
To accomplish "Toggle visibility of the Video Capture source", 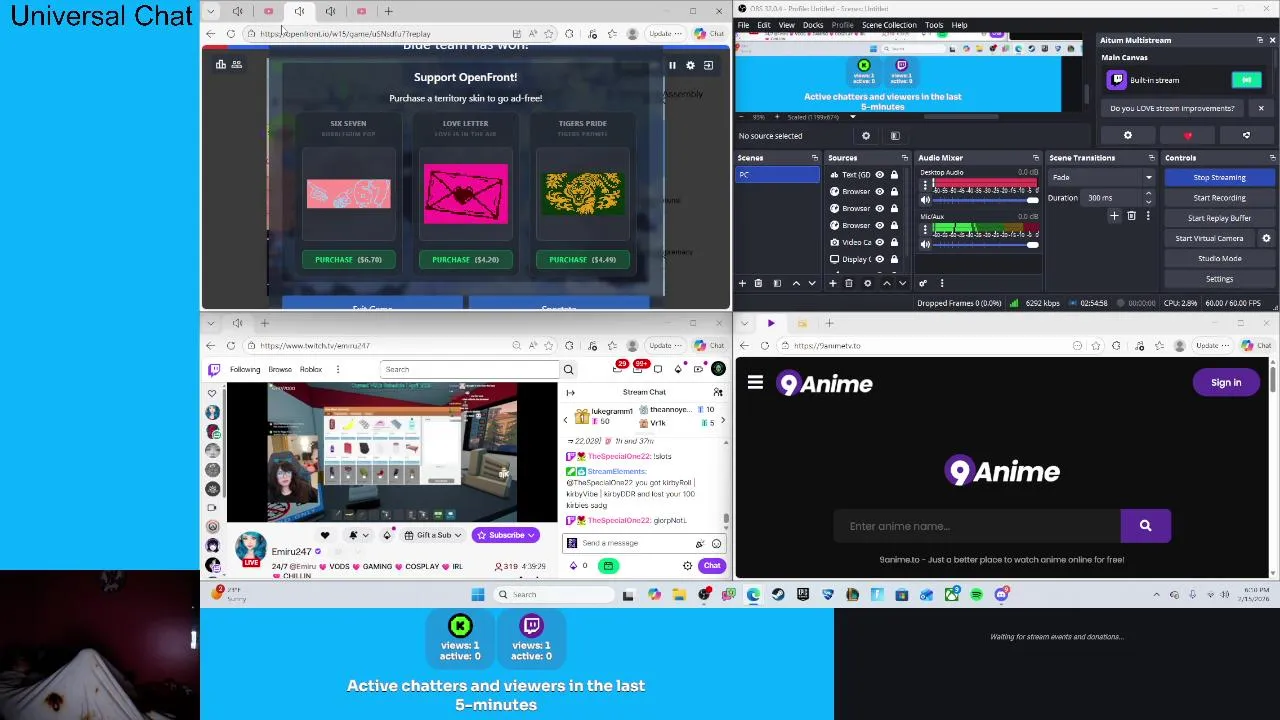I will point(880,242).
